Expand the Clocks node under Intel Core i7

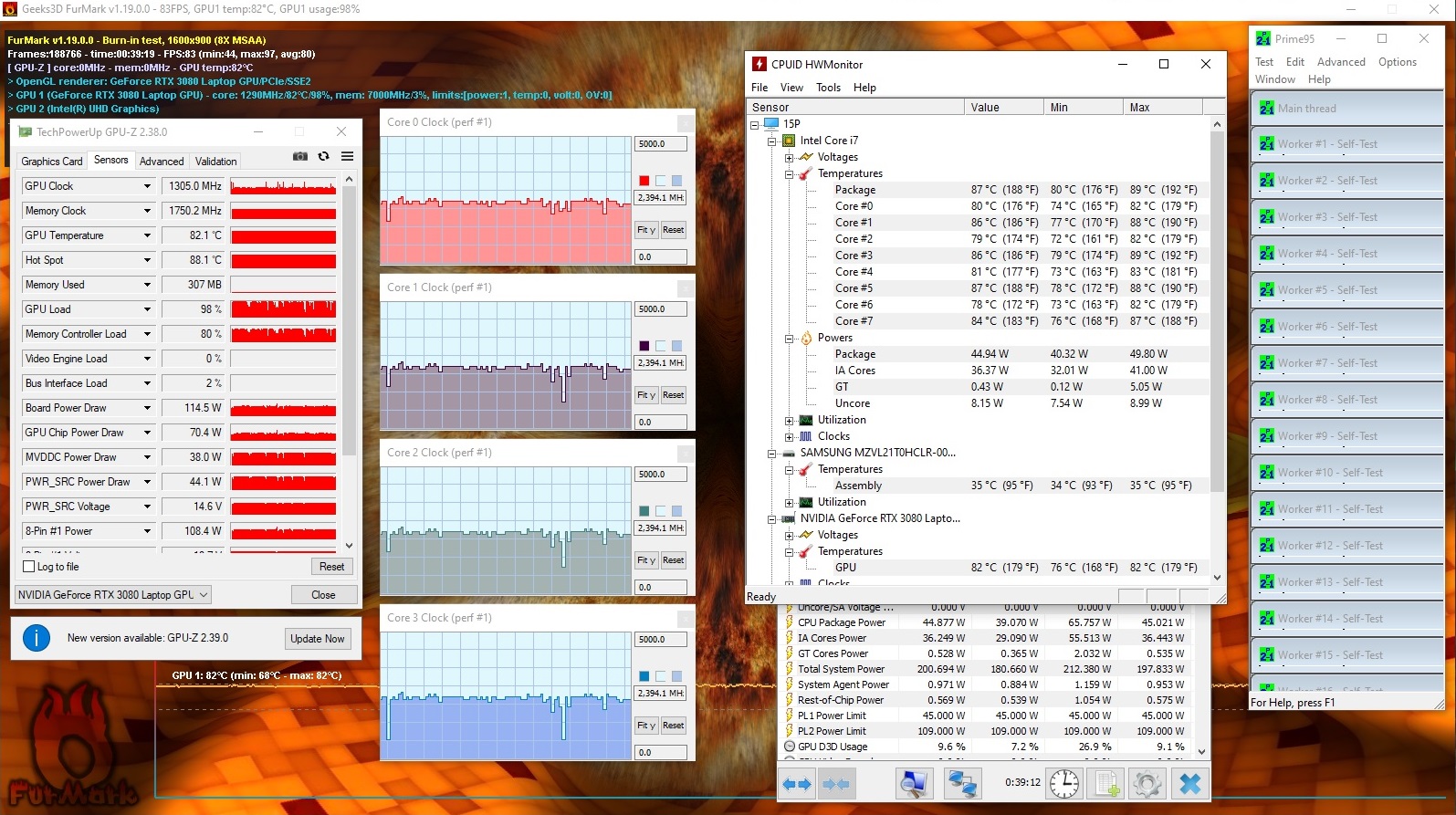pos(790,436)
